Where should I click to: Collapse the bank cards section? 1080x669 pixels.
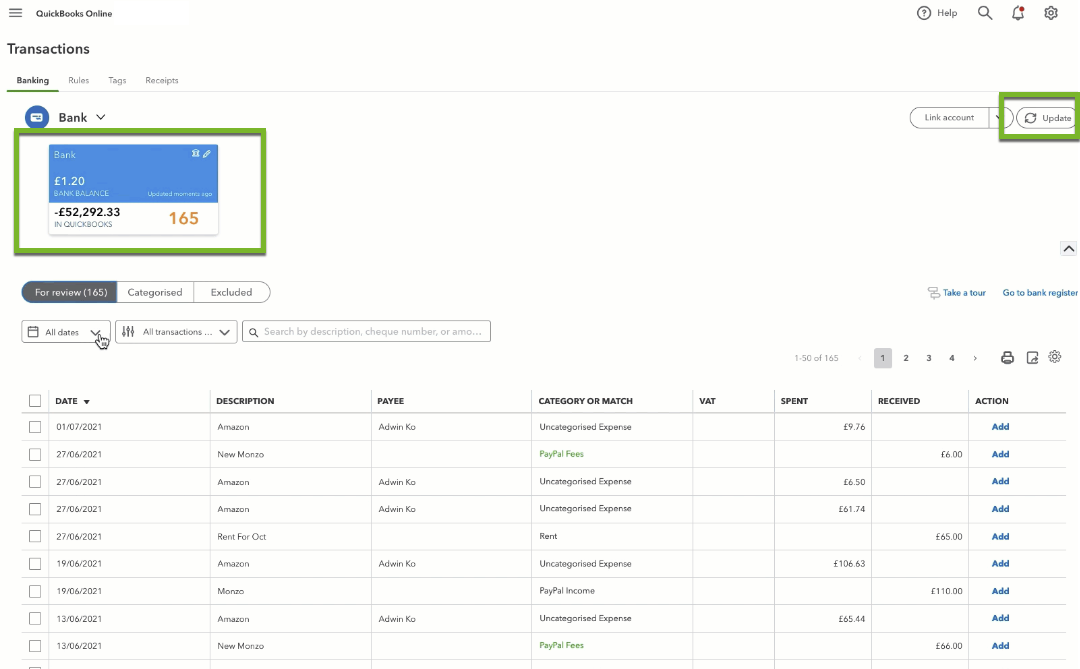click(x=1068, y=249)
